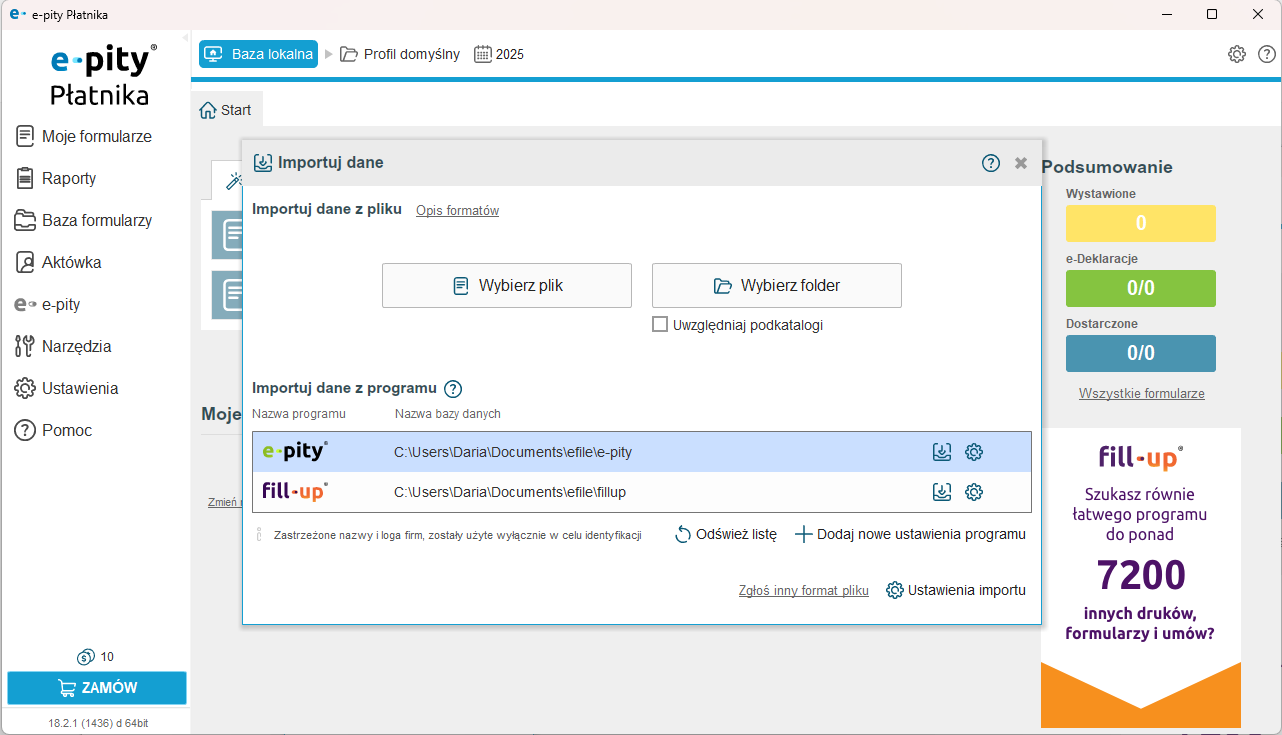Viewport: 1282px width, 735px height.
Task: Click help icon in Importuj dane header
Action: coord(991,163)
